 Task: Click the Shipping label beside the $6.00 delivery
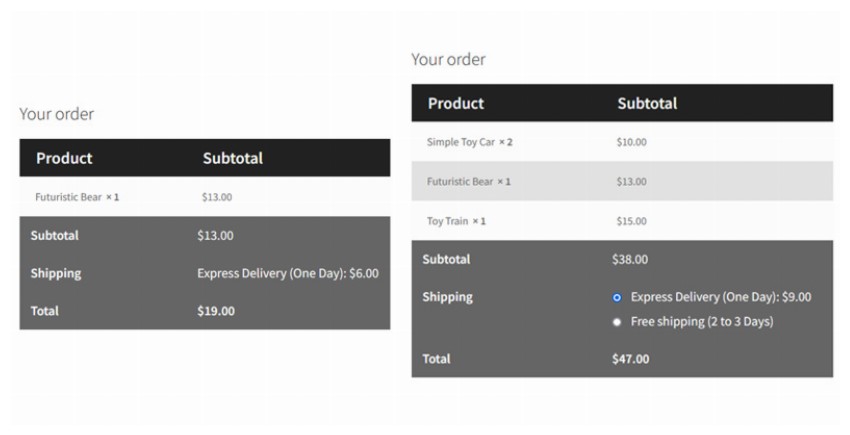point(56,273)
